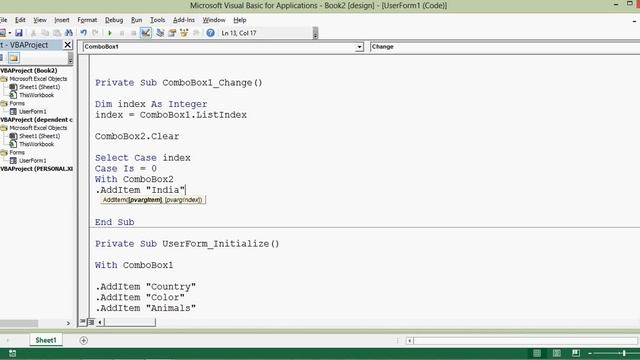This screenshot has width=640, height=360.
Task: Open Project Explorer icon in toolbar
Action: (160, 33)
